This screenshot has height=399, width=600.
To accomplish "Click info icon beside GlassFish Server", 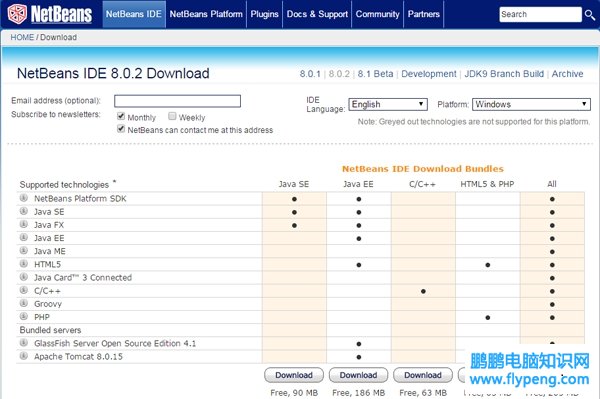I will [x=24, y=343].
